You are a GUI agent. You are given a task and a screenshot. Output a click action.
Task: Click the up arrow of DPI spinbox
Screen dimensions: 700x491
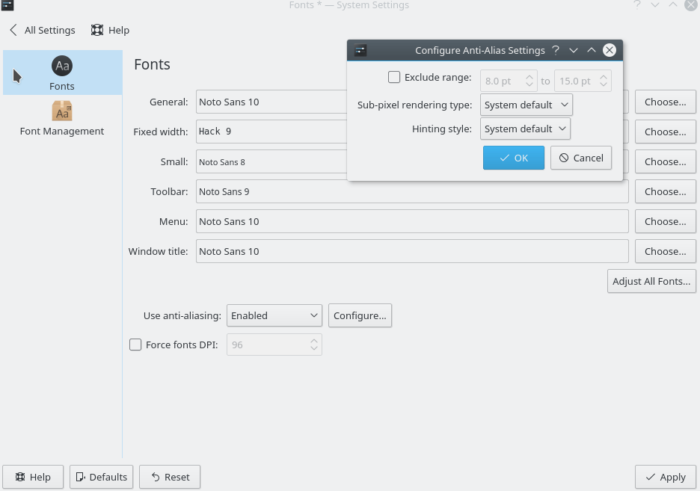click(x=314, y=341)
